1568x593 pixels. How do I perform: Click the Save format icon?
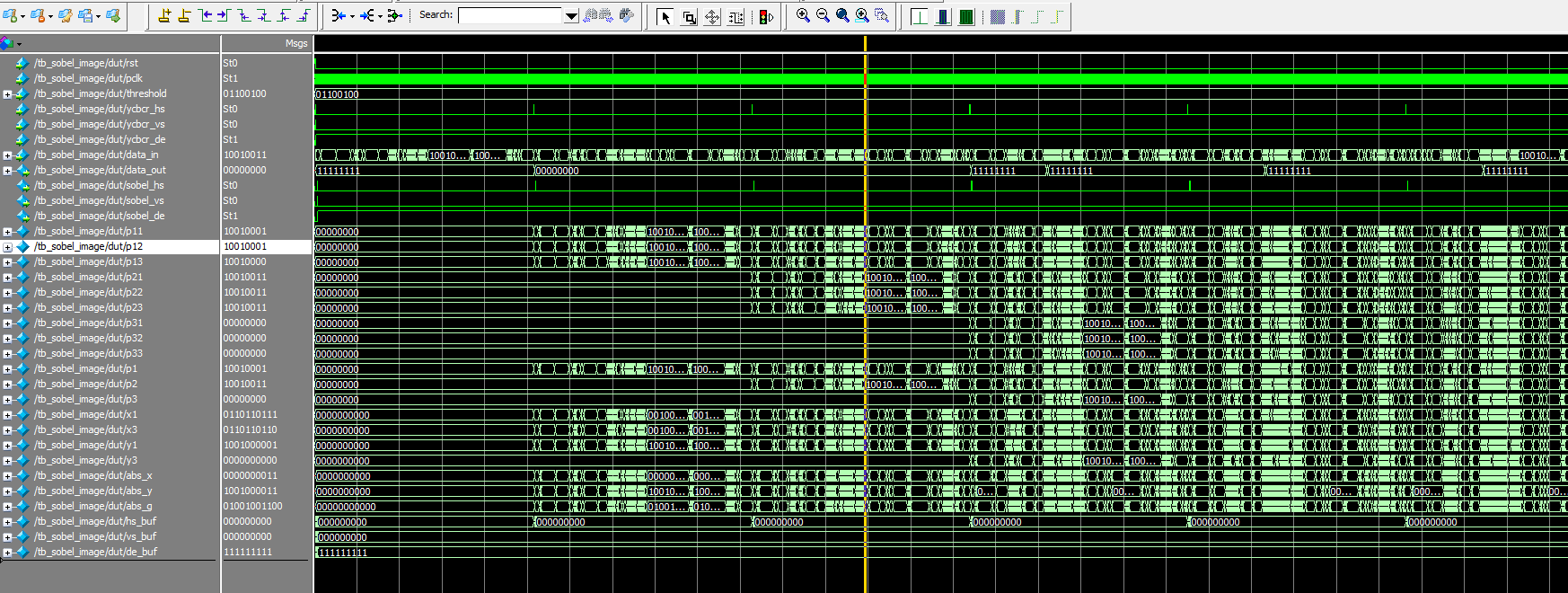click(x=87, y=15)
